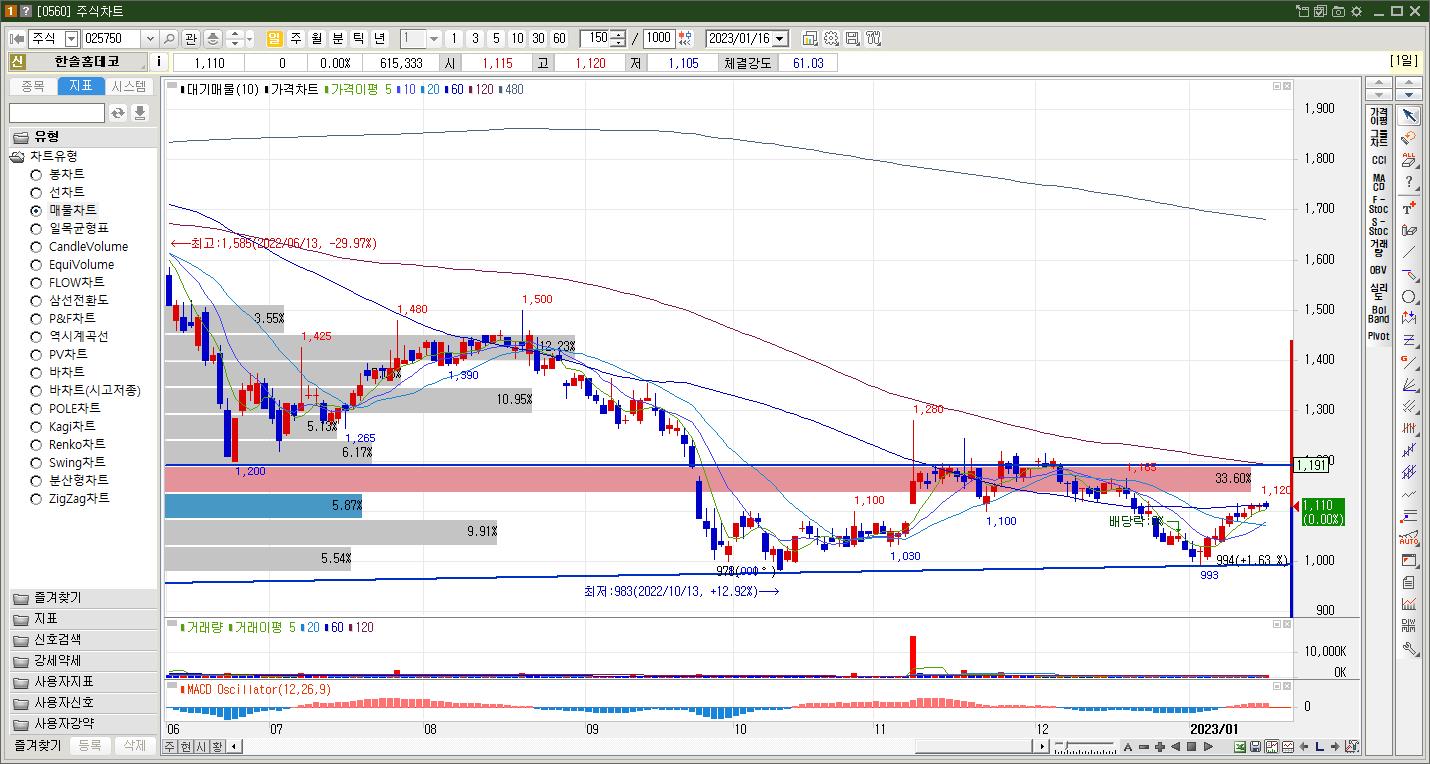Select P&F차트 chart type
1430x764 pixels.
(63, 318)
